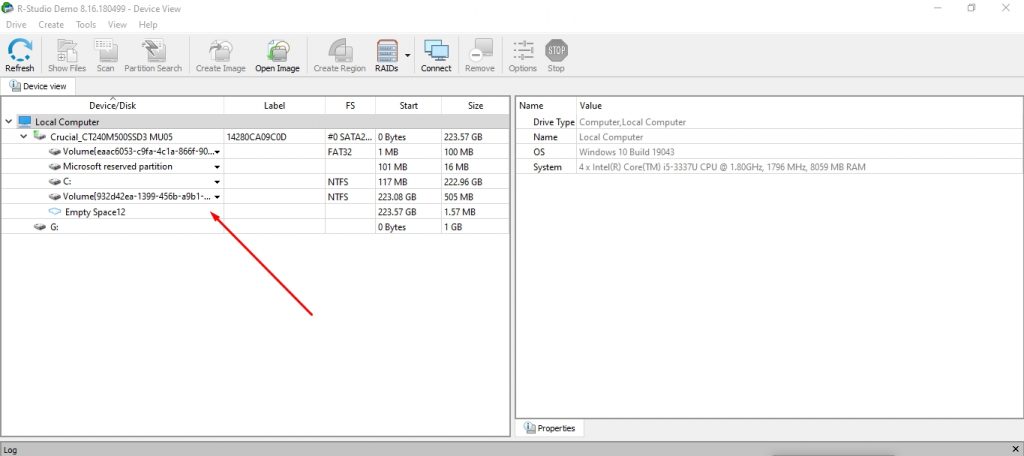Viewport: 1024px width, 456px height.
Task: Collapse the Local Computer tree node
Action: [8, 122]
